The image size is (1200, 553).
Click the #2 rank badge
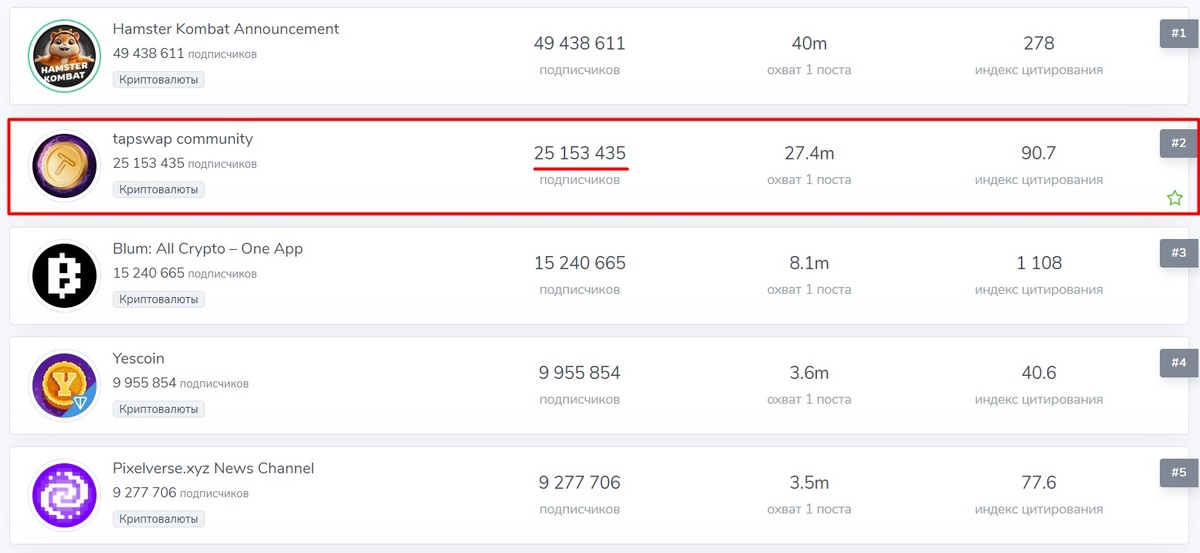click(1178, 143)
